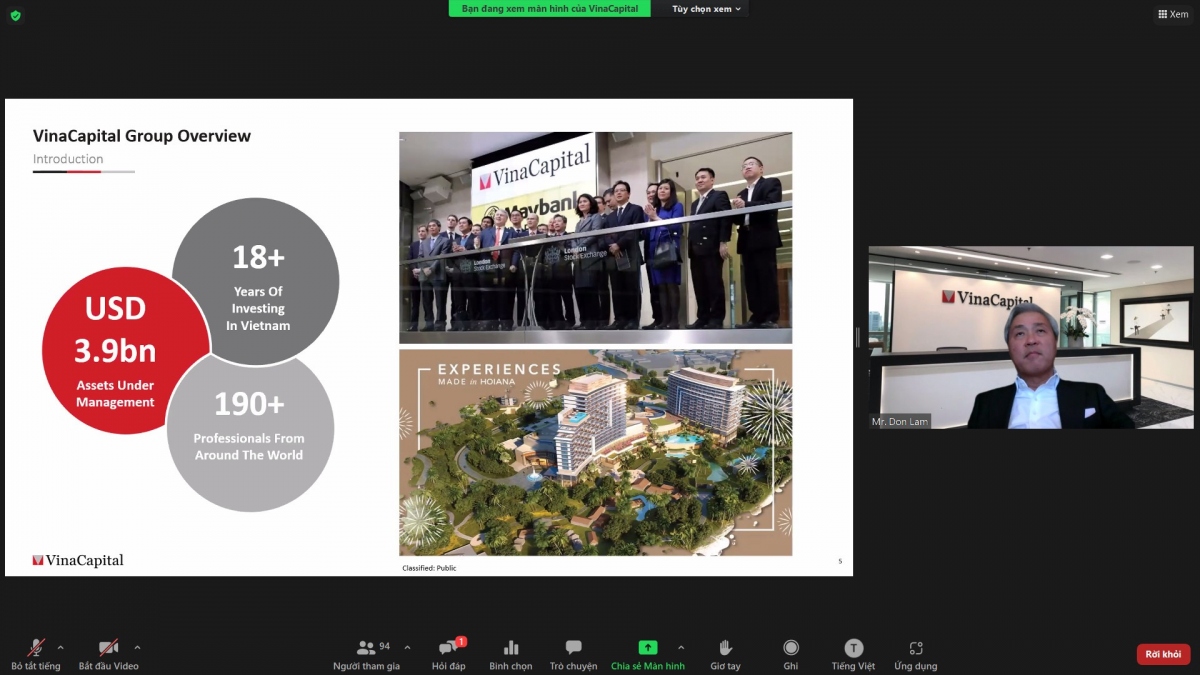
Task: Click the 190+ Professionals circle
Action: click(x=249, y=428)
